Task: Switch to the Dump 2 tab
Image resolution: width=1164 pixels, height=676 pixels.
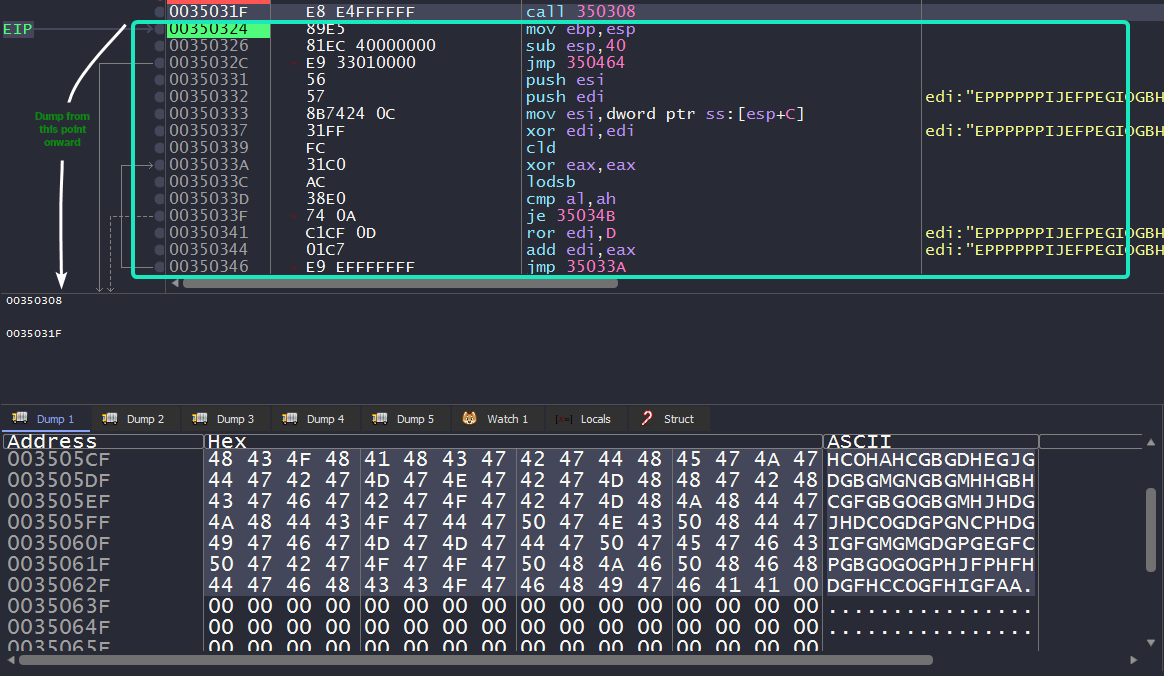Action: [x=136, y=419]
